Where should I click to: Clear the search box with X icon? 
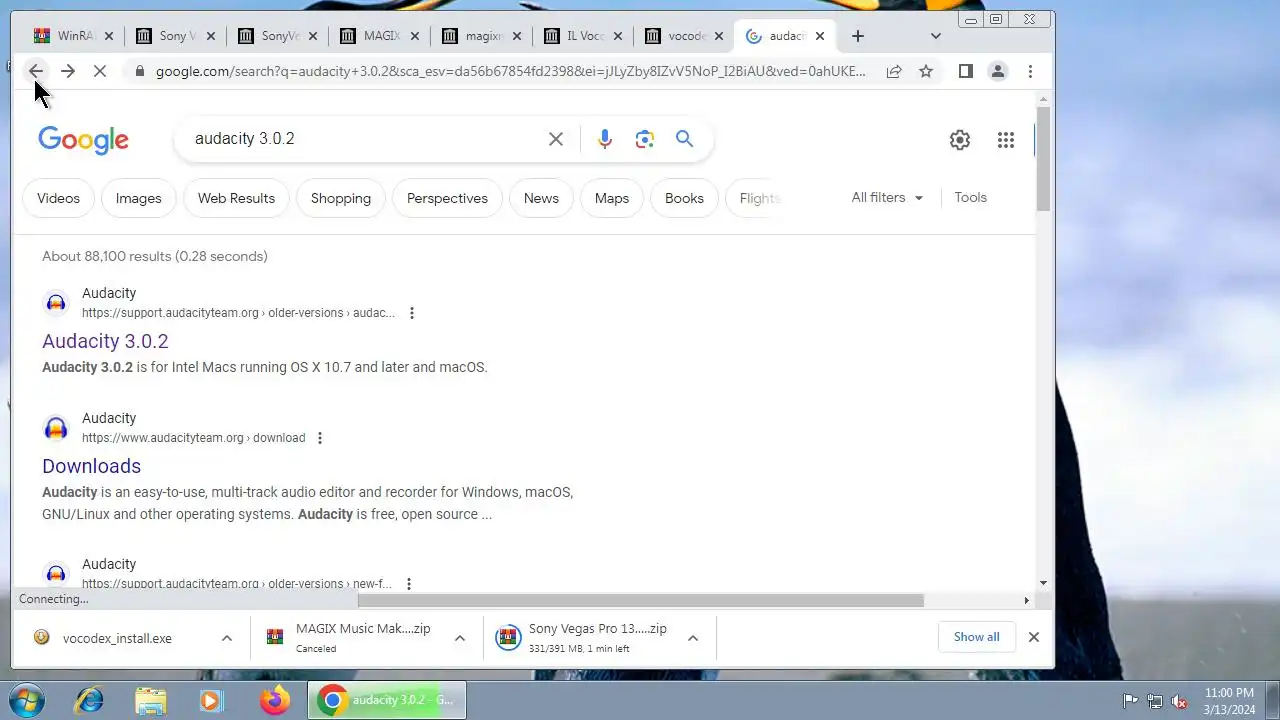(556, 139)
